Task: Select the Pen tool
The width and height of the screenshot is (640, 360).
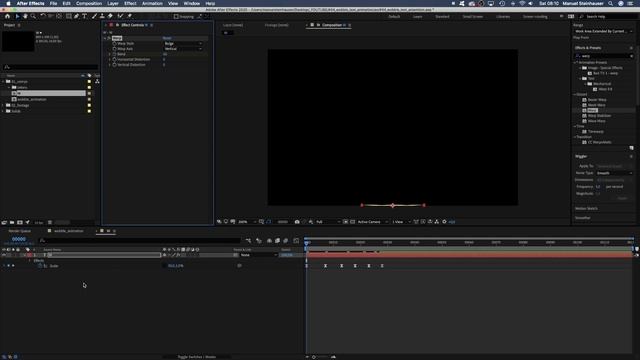Action: pos(76,16)
